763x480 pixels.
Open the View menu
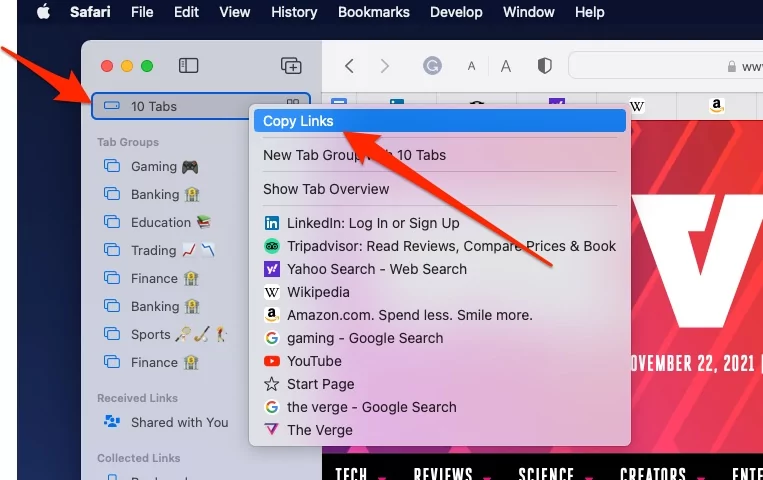235,12
